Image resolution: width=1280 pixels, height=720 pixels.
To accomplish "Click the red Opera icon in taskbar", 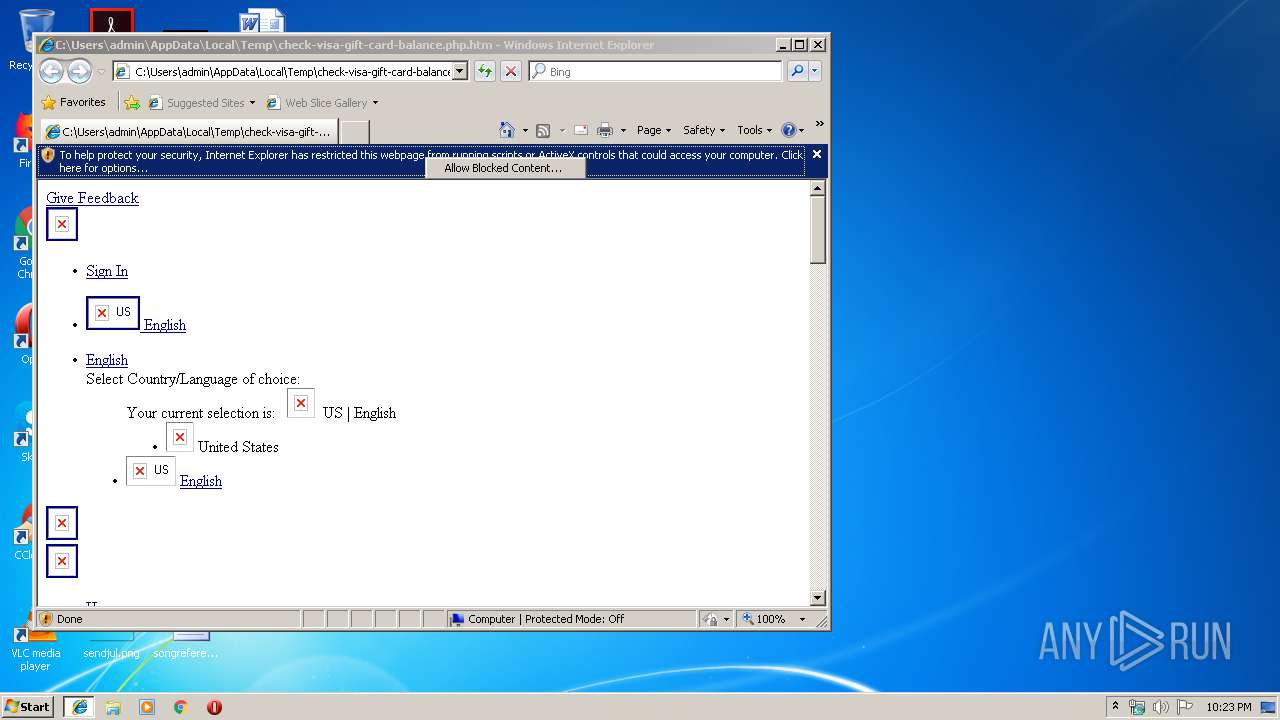I will tap(214, 707).
